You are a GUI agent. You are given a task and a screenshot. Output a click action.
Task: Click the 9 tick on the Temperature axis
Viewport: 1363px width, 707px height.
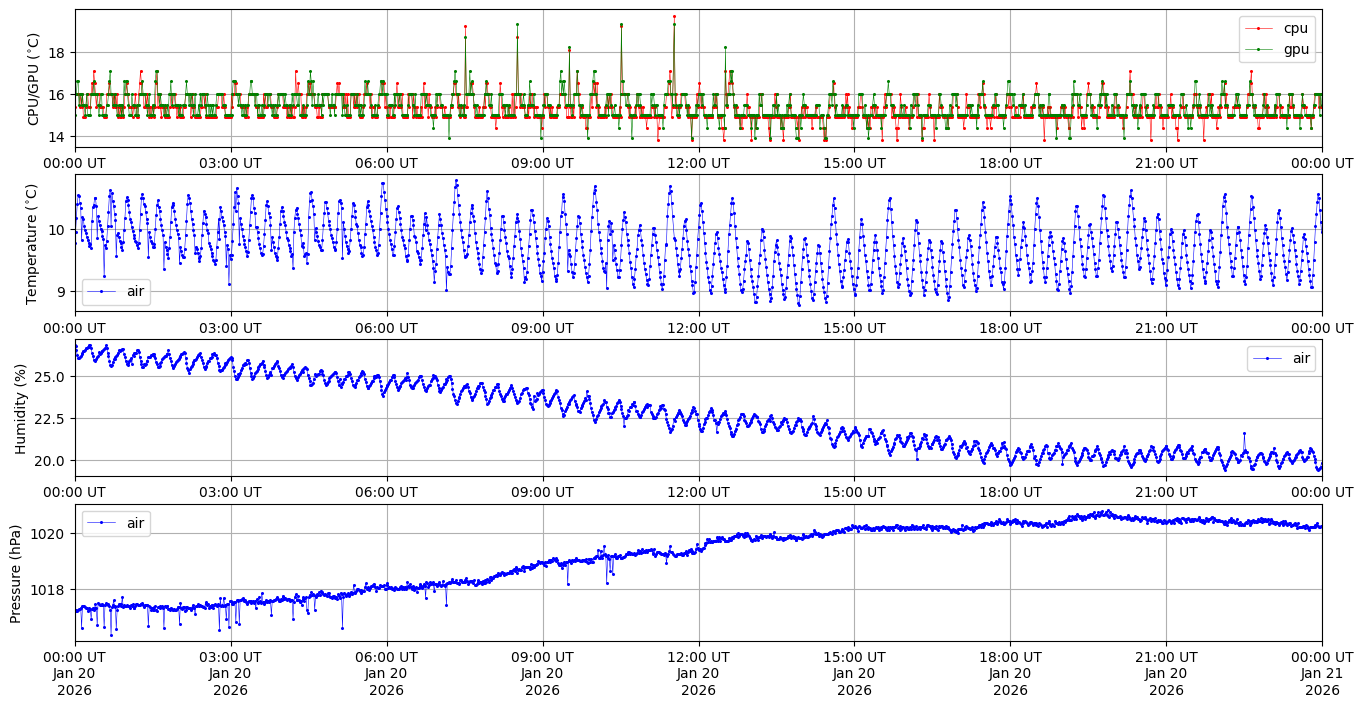pos(61,292)
